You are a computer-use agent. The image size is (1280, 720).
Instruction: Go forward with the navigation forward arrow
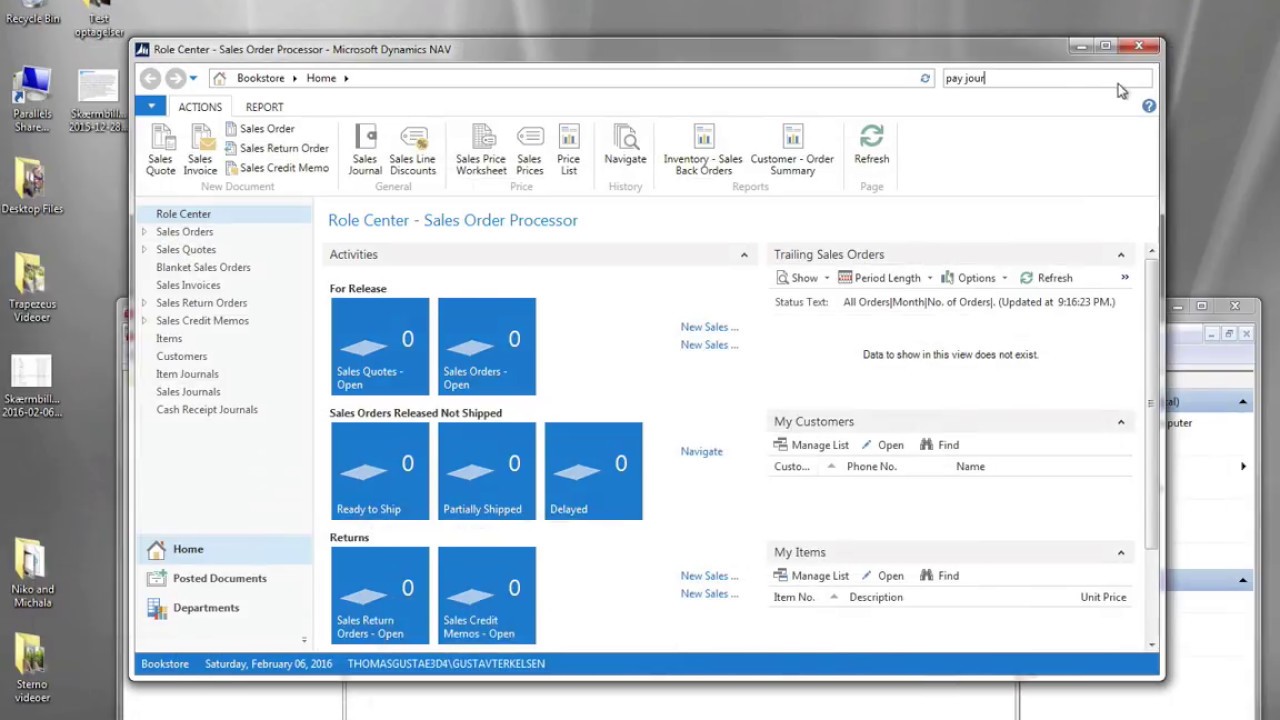175,78
